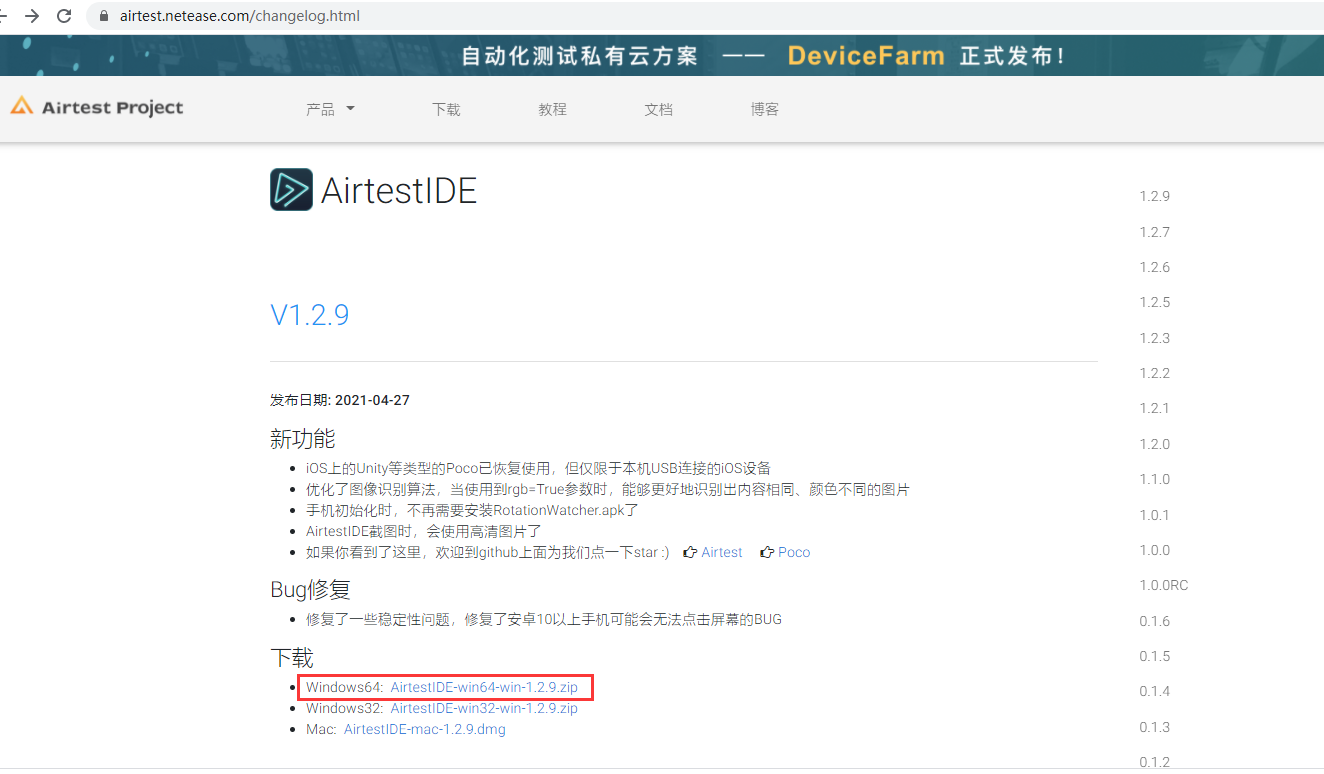Click the 安卓10 bug fix bullet text
1324x774 pixels.
tap(544, 619)
